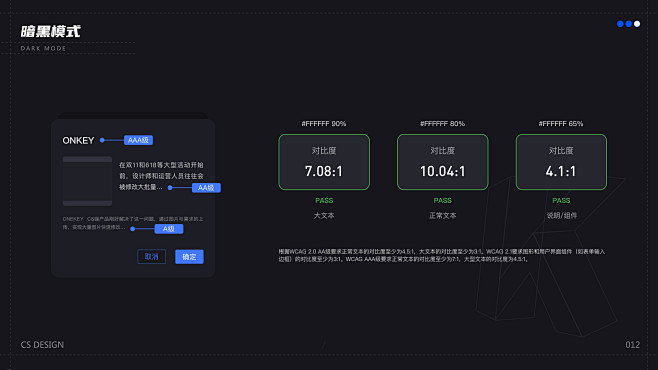Screen dimensions: 658x370
Task: Click the WCAG 2.0 explanation paragraph
Action: (442, 255)
